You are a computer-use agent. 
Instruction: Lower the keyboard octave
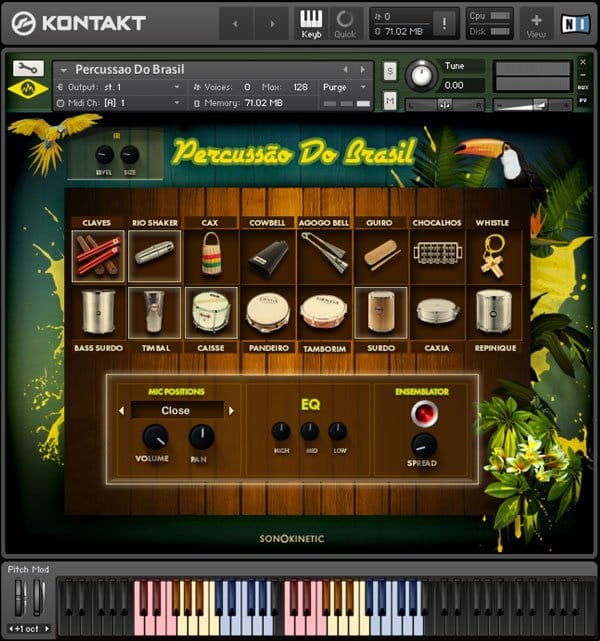(x=11, y=628)
